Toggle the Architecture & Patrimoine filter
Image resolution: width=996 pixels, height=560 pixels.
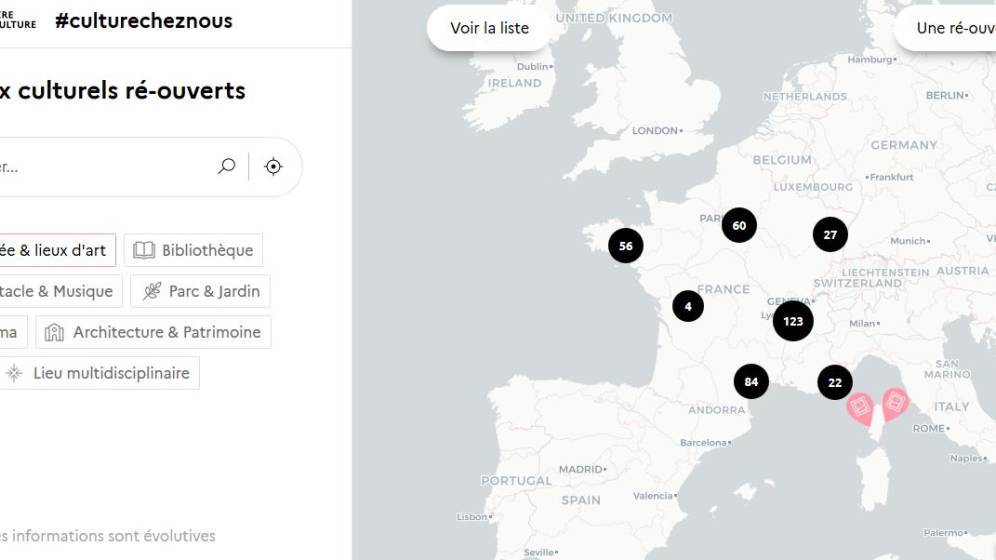pos(153,332)
